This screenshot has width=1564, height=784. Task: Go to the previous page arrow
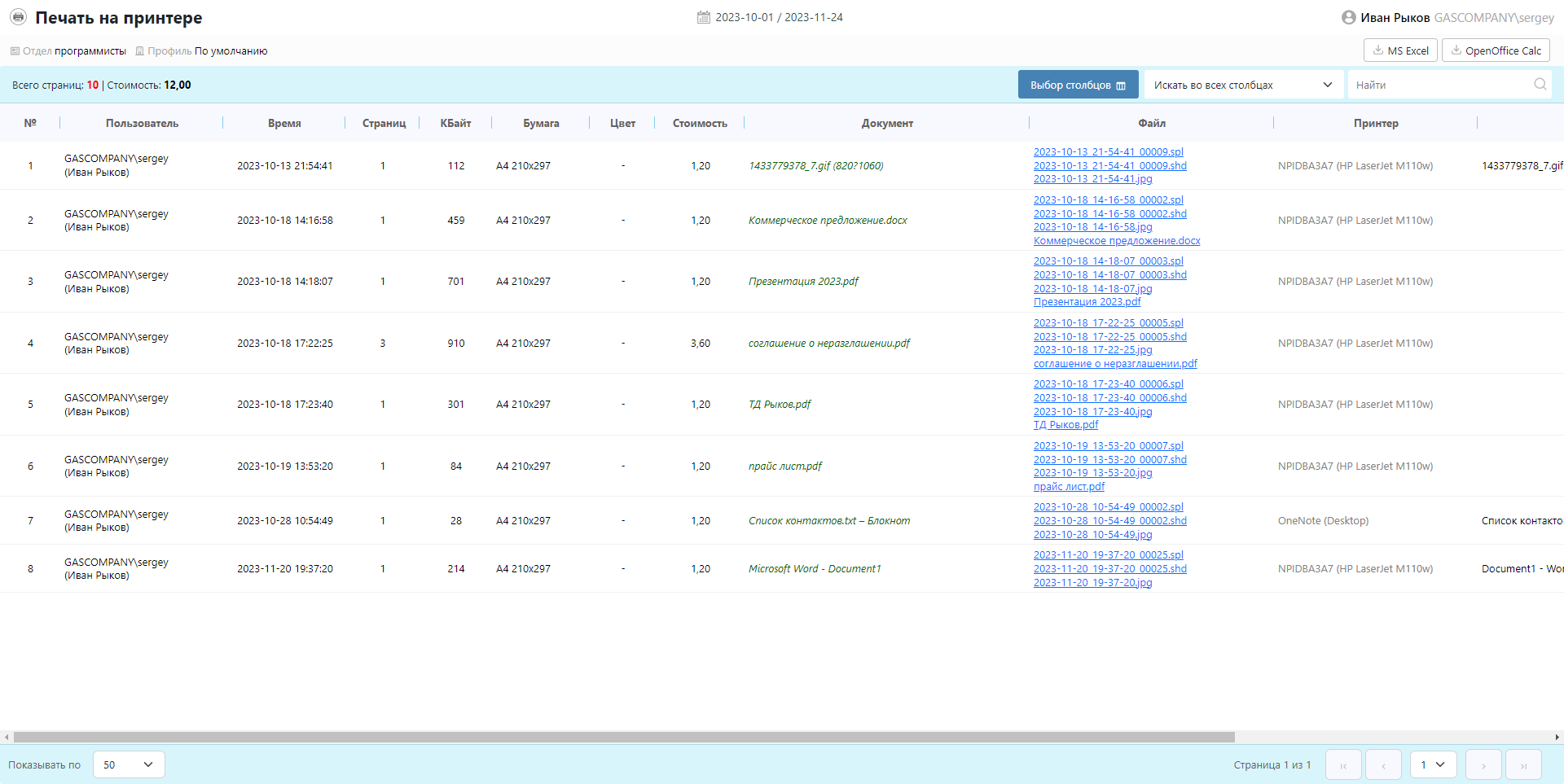(x=1383, y=765)
